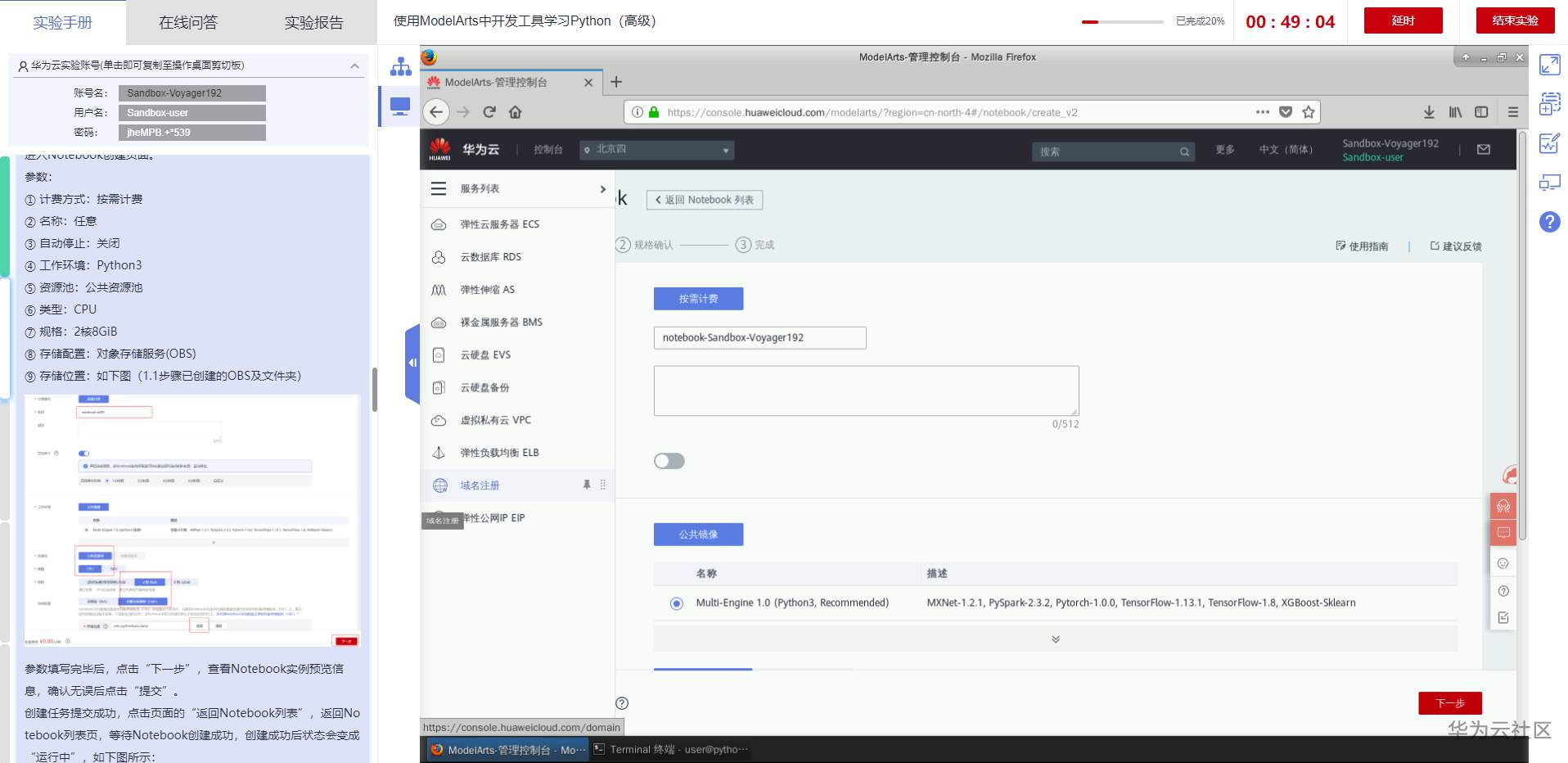This screenshot has height=763, width=1568.
Task: Reload the page in Firefox
Action: 489,112
